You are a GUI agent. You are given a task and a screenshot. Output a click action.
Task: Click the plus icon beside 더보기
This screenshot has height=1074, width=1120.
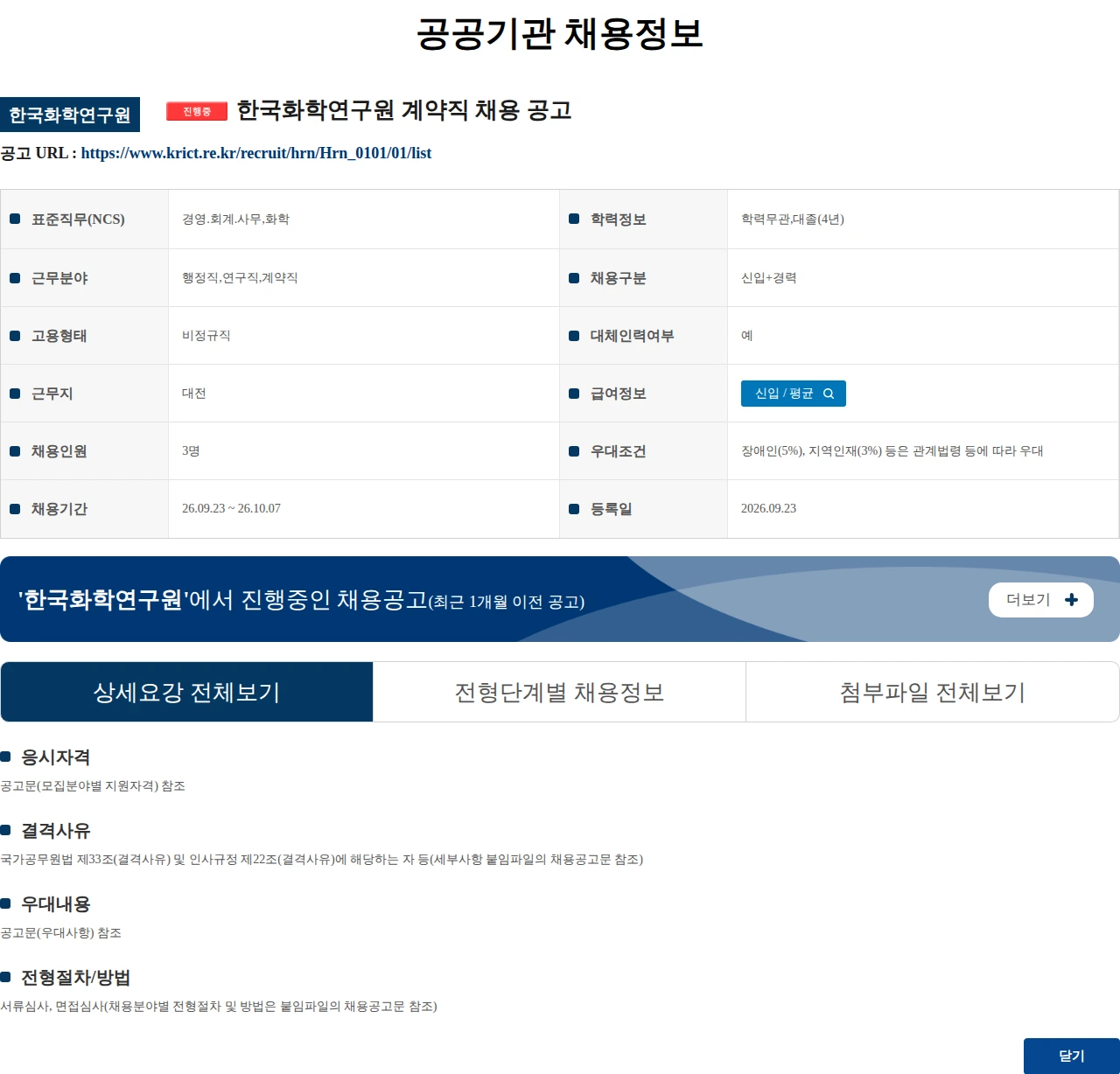coord(1071,600)
